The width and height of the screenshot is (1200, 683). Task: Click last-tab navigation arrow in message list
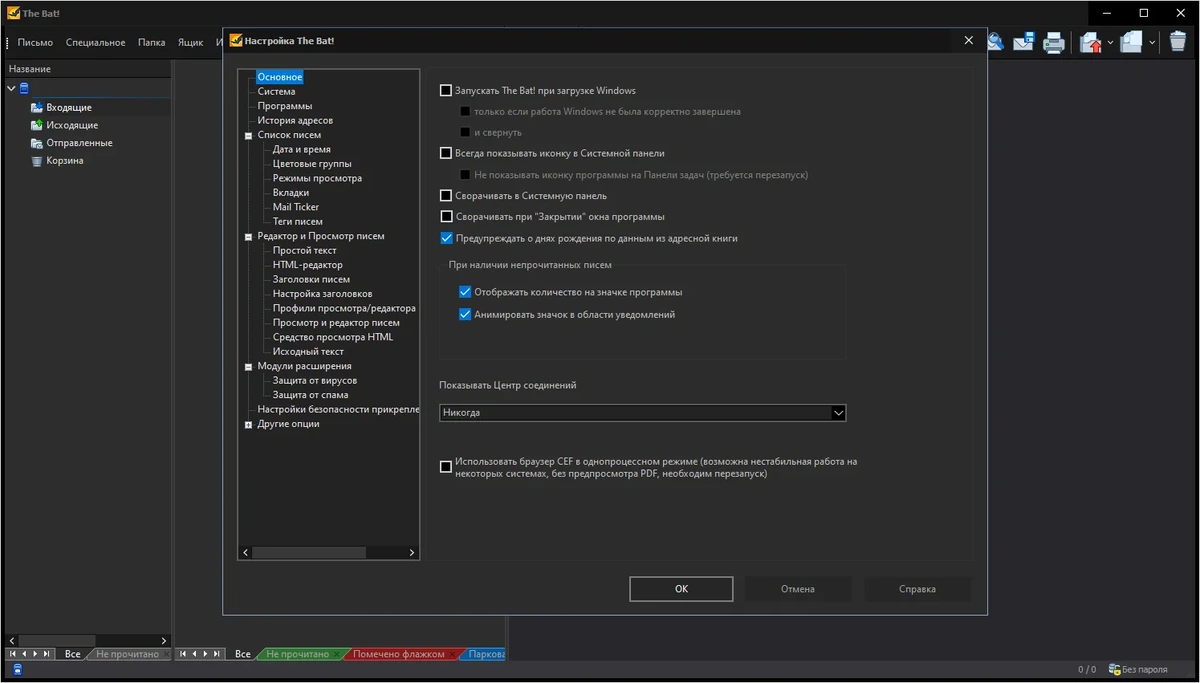[x=216, y=654]
